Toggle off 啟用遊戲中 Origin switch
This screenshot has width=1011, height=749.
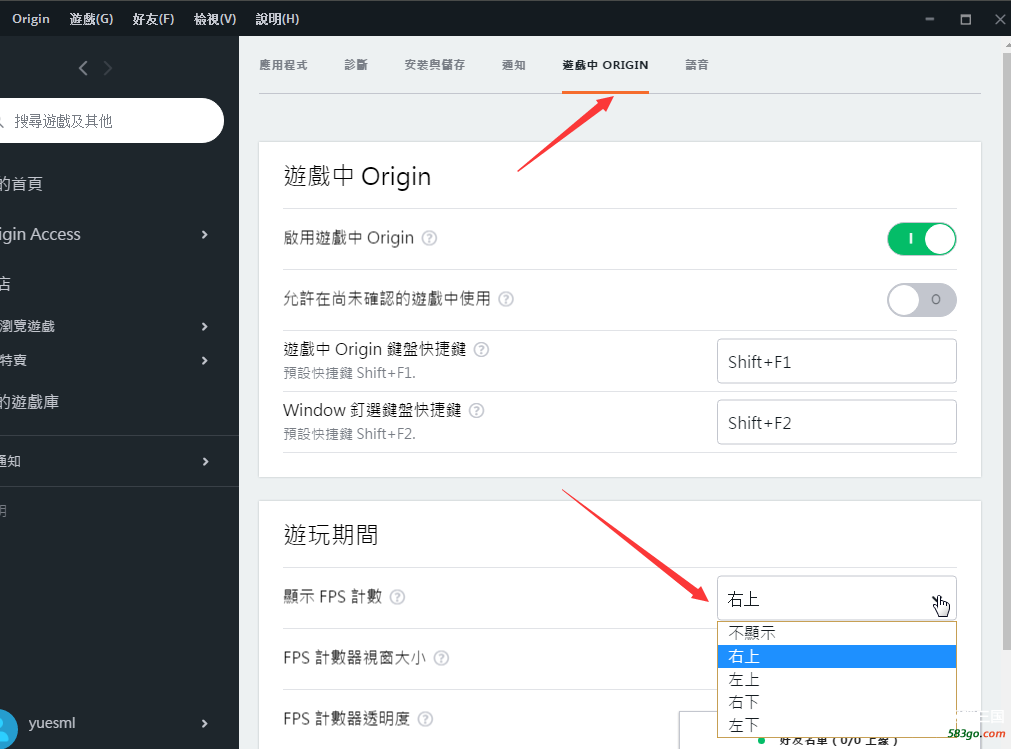[x=921, y=239]
